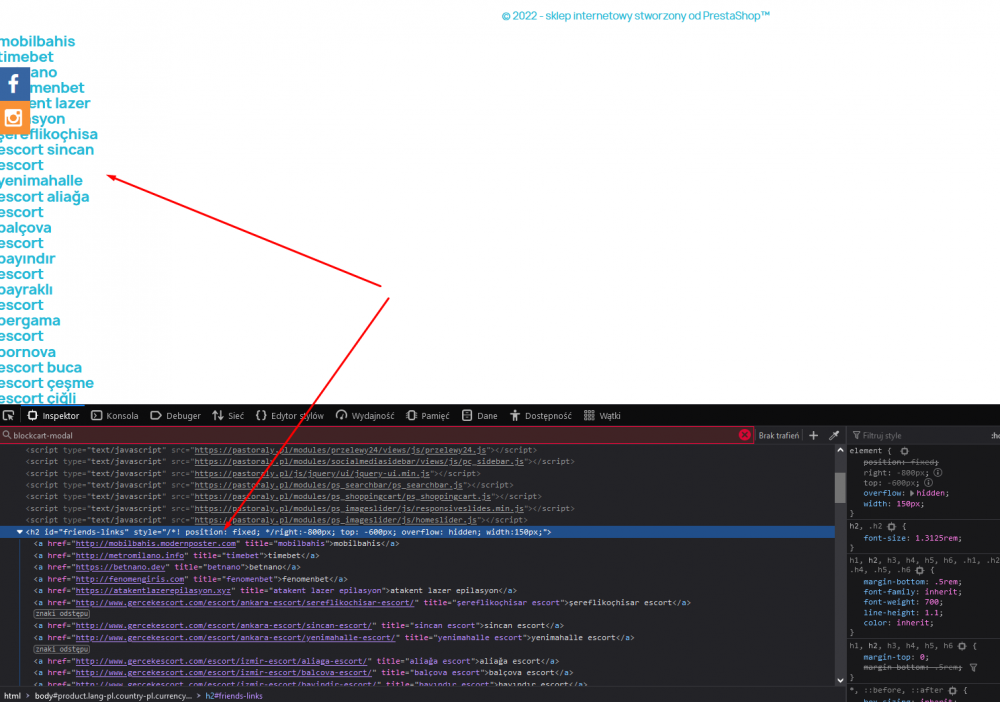Click inside the Filtruj style input field
The height and width of the screenshot is (702, 1000).
(x=920, y=434)
